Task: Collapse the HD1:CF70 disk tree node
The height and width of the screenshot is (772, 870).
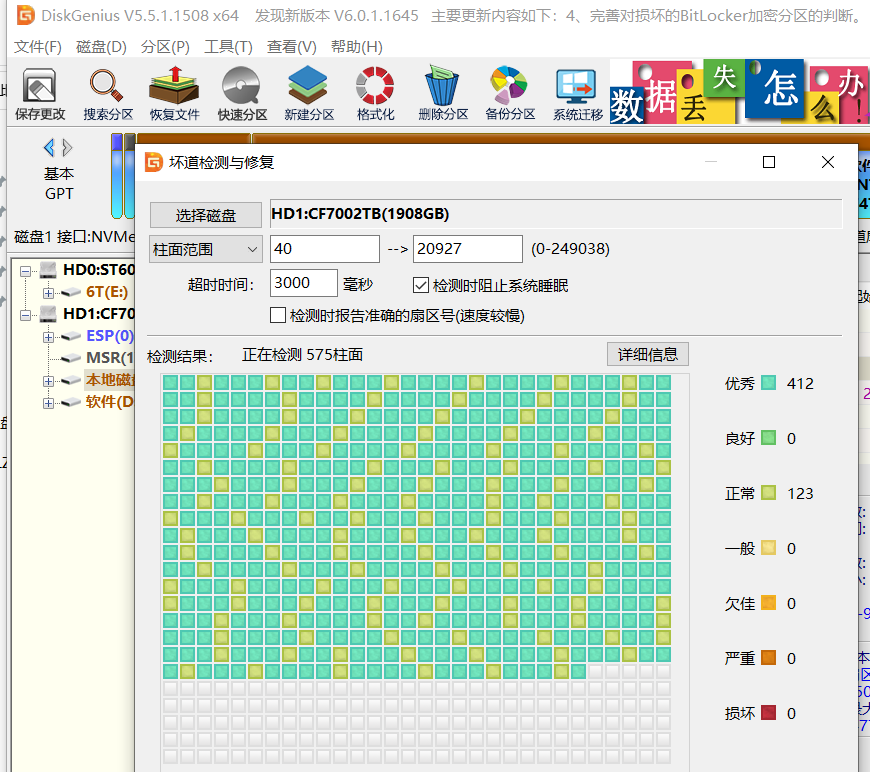Action: coord(26,315)
